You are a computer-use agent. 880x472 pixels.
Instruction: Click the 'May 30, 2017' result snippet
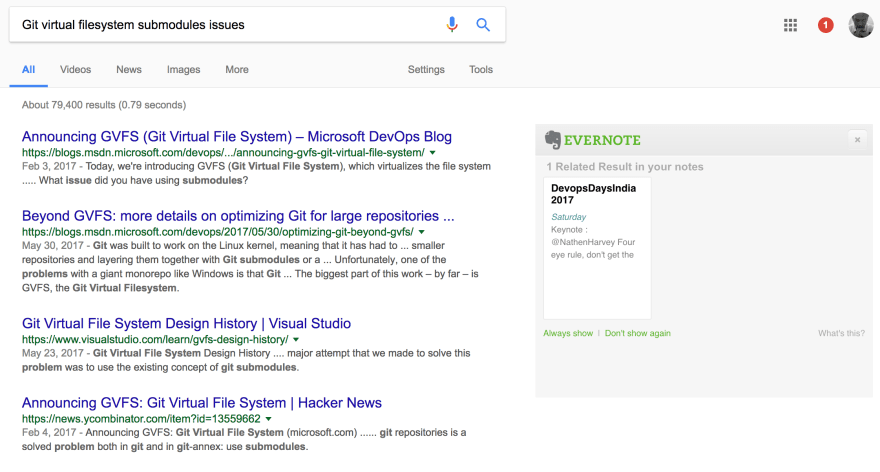[x=250, y=267]
